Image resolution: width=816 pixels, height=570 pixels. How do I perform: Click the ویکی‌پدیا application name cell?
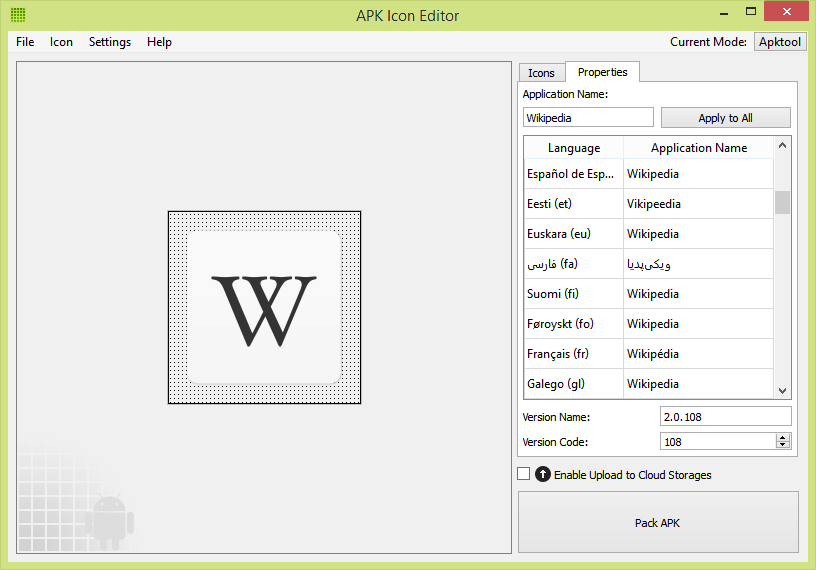click(x=699, y=264)
